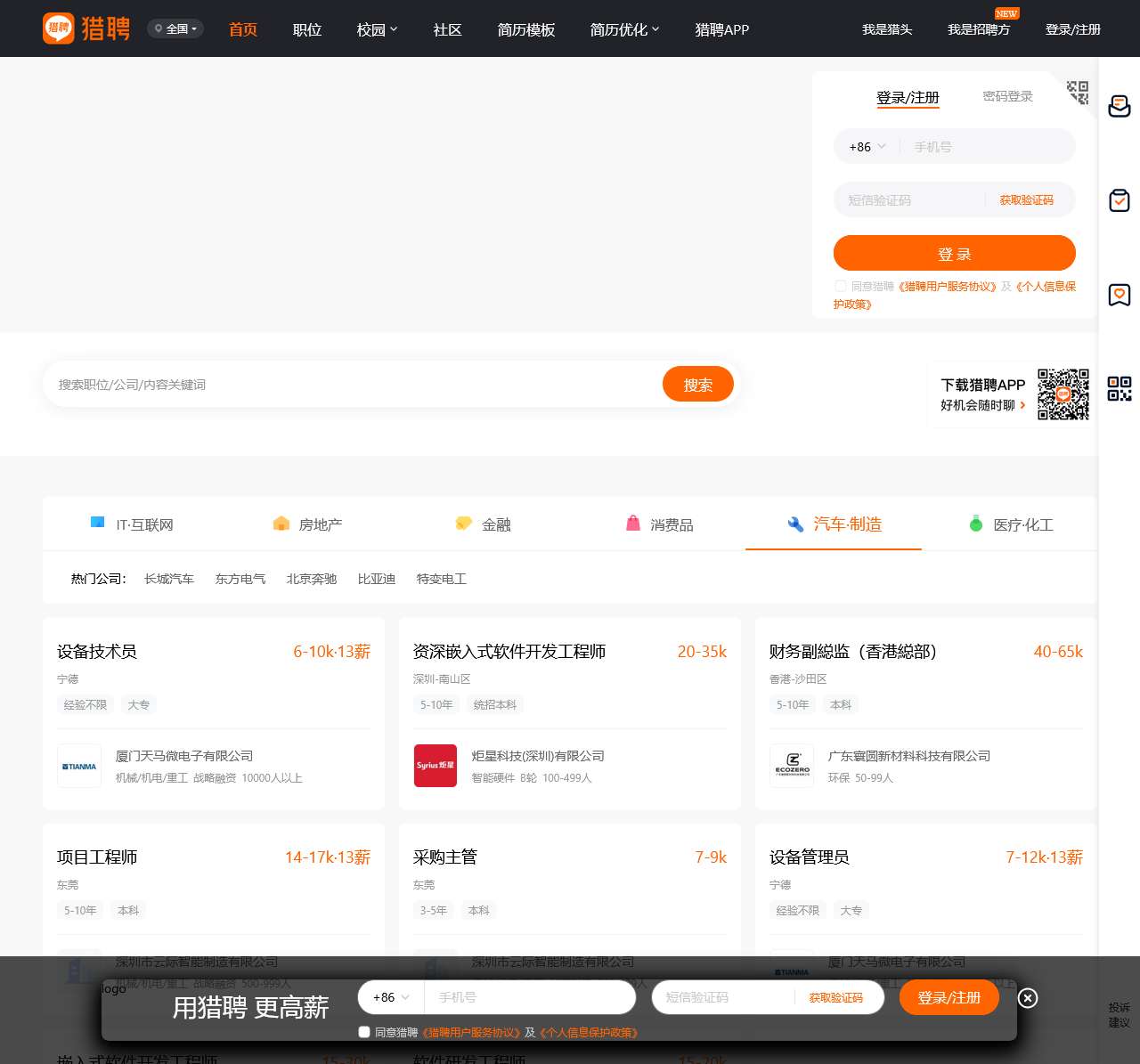1140x1064 pixels.
Task: Select the IT·互联网 industry tab
Action: [133, 524]
